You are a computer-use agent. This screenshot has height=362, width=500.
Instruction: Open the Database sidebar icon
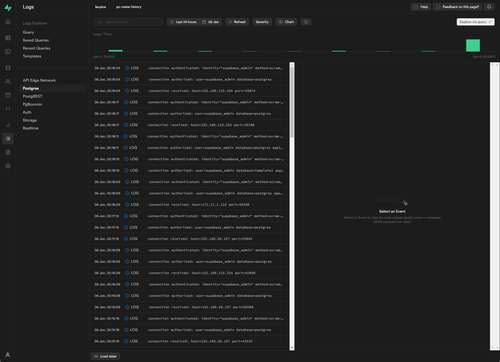click(8, 68)
